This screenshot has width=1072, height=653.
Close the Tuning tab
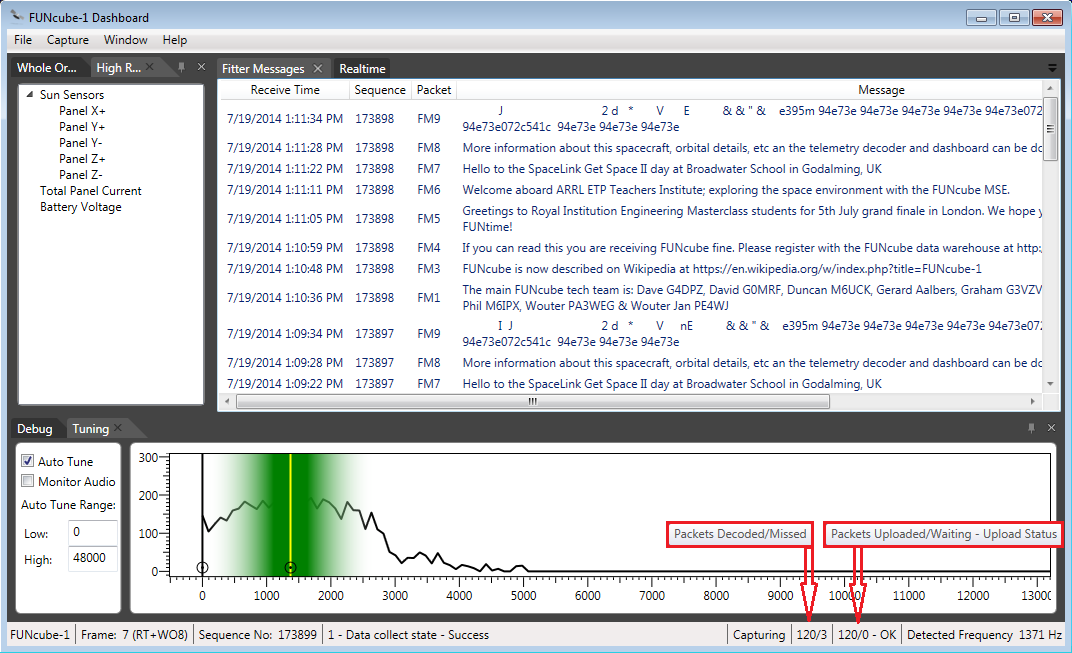[x=118, y=428]
